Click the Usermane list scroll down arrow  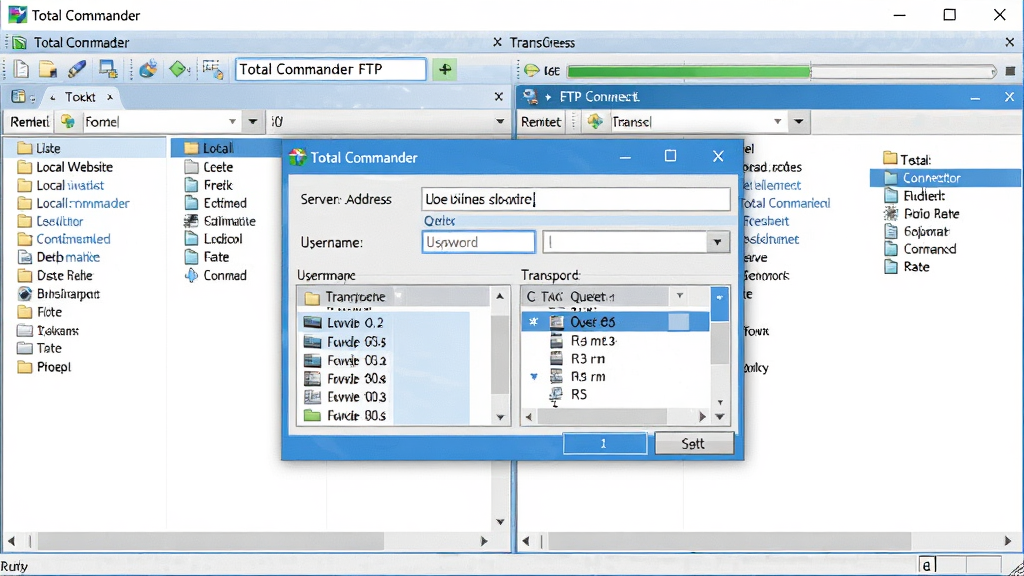click(500, 417)
